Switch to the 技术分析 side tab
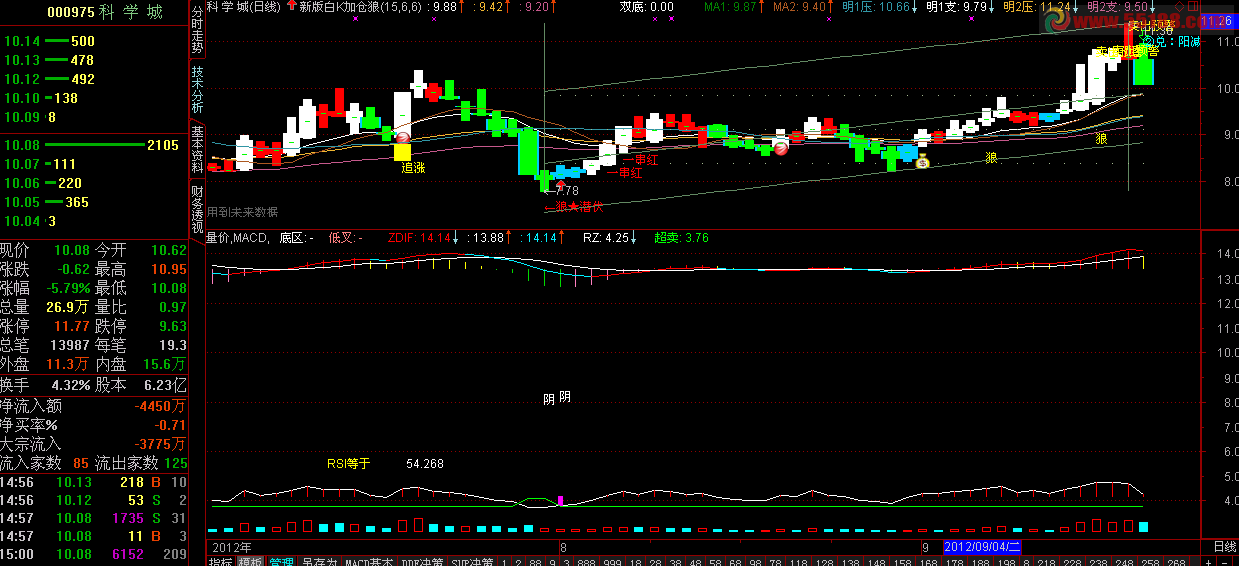 (x=197, y=91)
